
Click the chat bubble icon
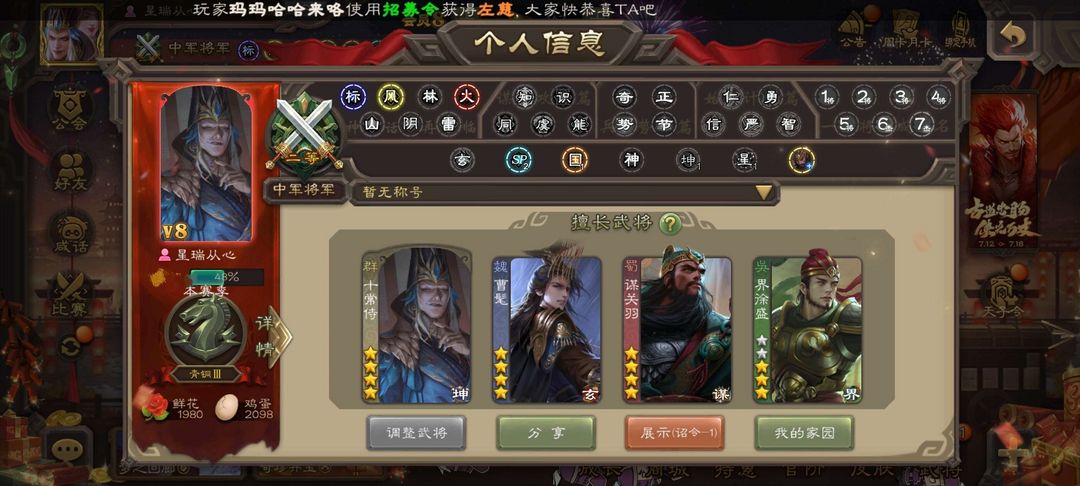pyautogui.click(x=67, y=451)
